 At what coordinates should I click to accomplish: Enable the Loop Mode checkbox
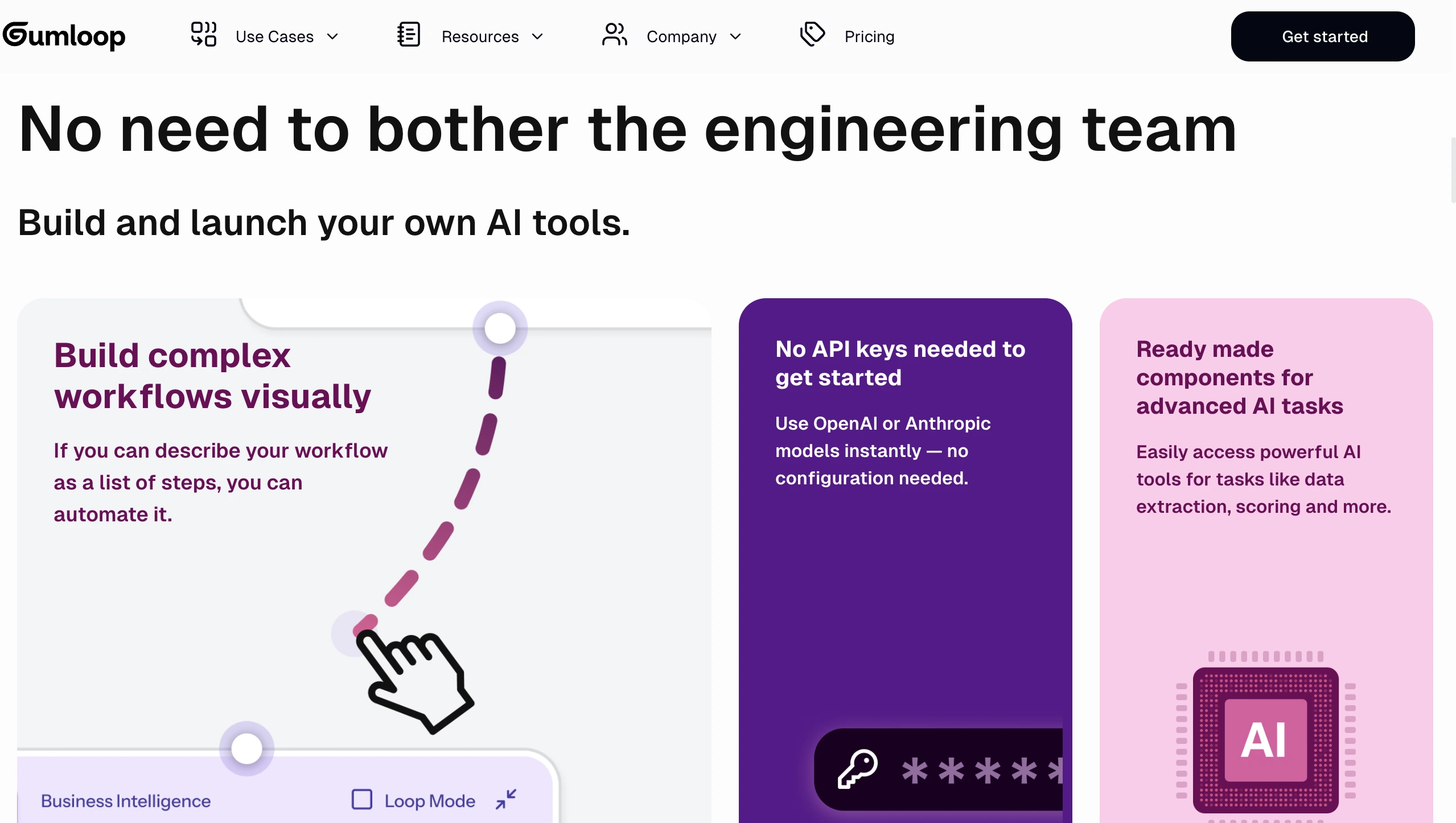pos(362,799)
